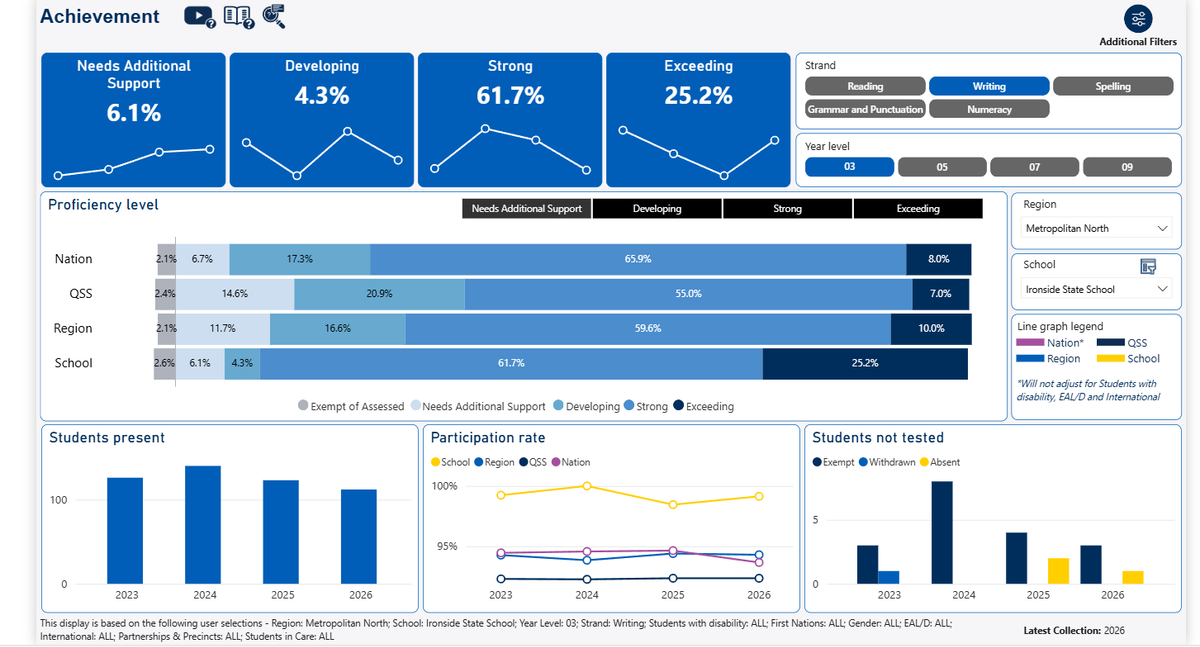Viewport: 1200px width, 647px height.
Task: Click the magnifier data explore icon
Action: click(x=274, y=16)
